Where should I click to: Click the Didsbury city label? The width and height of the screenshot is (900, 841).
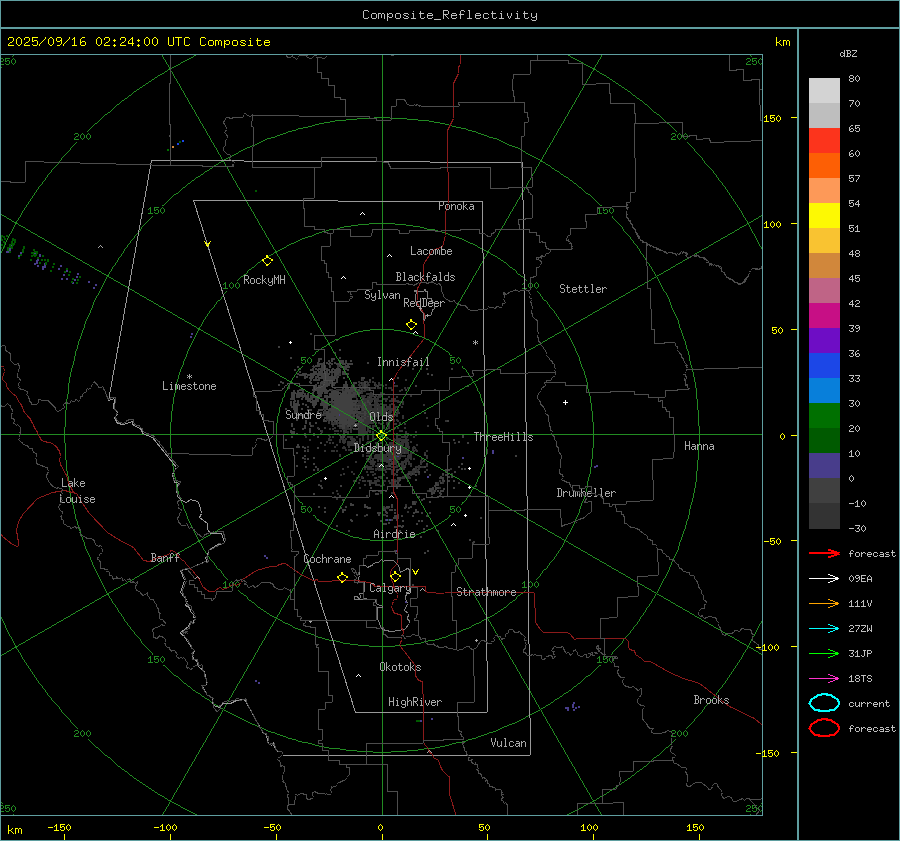pyautogui.click(x=378, y=448)
